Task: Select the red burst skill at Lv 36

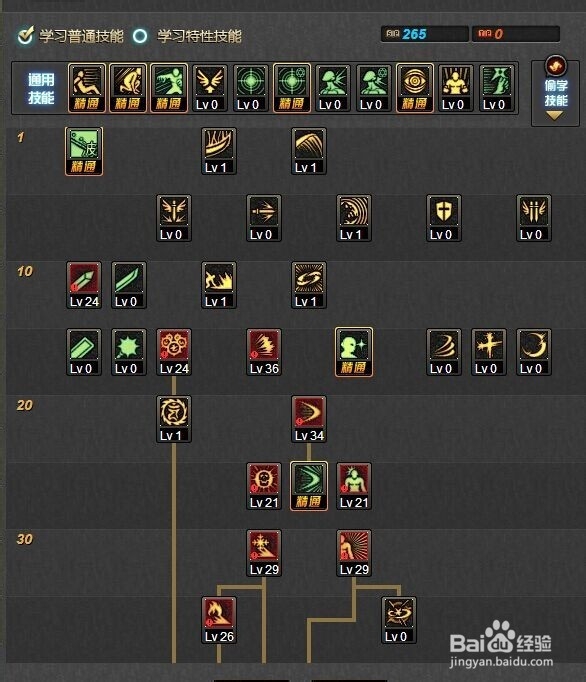Action: pyautogui.click(x=264, y=352)
